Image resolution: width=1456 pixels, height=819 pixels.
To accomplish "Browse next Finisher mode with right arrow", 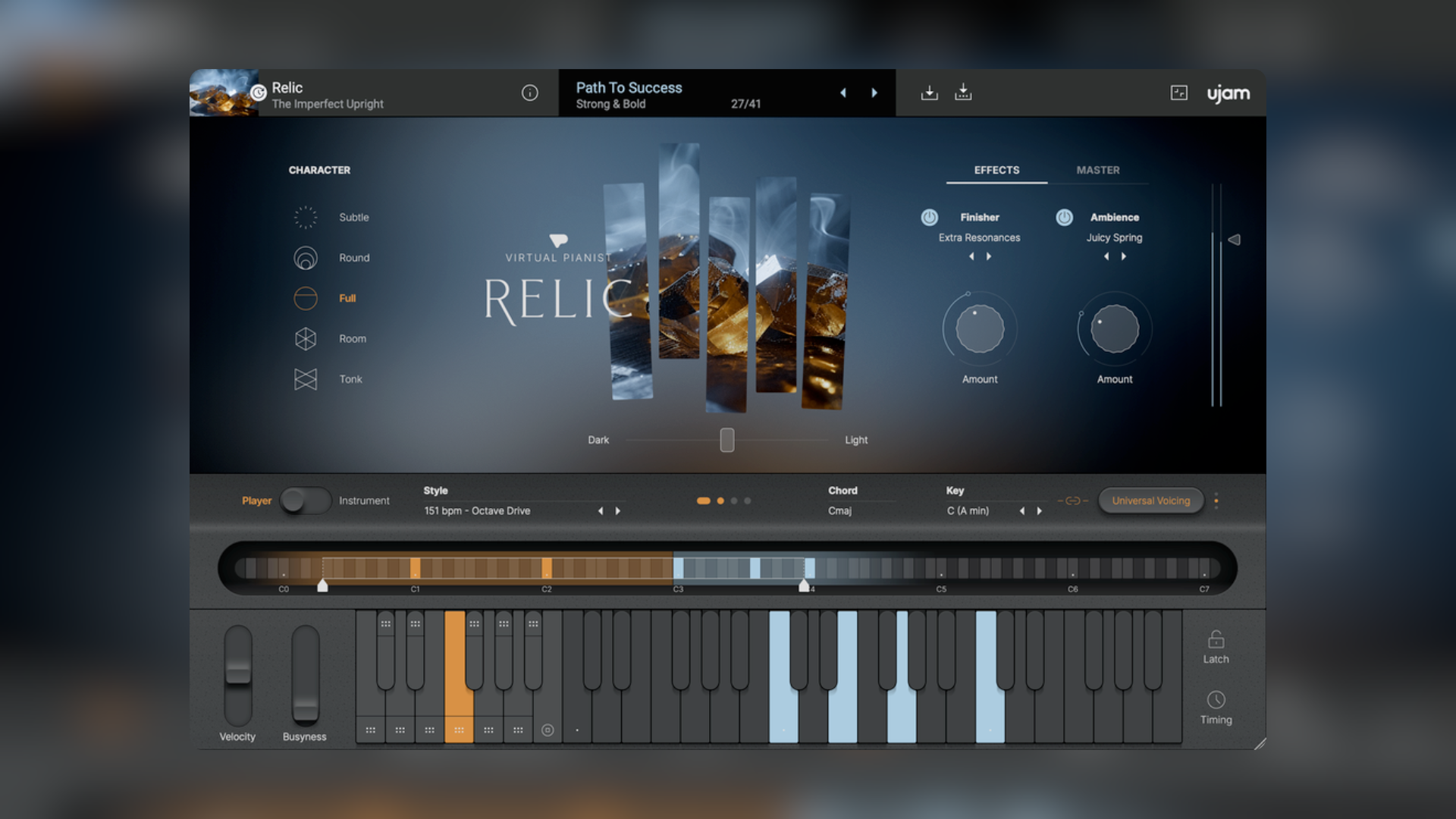I will pos(990,256).
